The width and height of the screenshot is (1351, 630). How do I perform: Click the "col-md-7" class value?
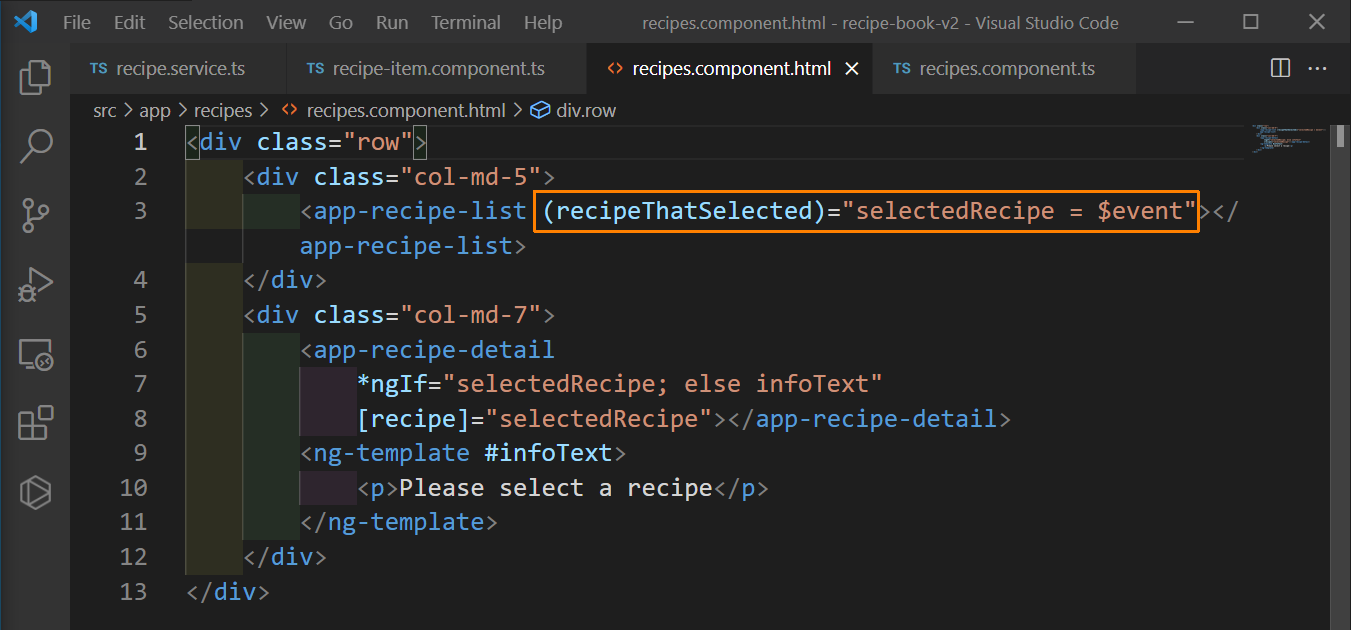470,315
